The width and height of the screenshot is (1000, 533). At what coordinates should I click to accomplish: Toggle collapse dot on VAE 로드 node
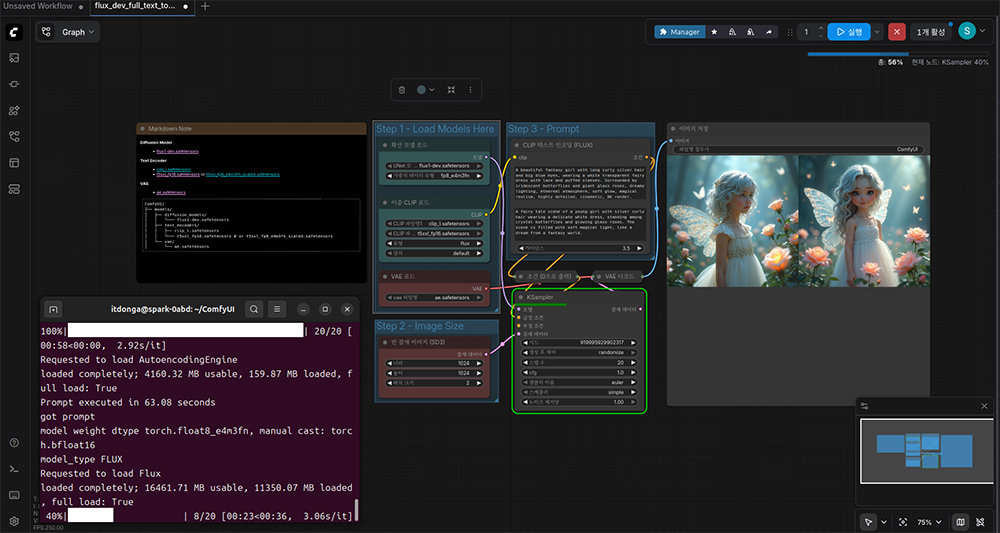point(385,277)
